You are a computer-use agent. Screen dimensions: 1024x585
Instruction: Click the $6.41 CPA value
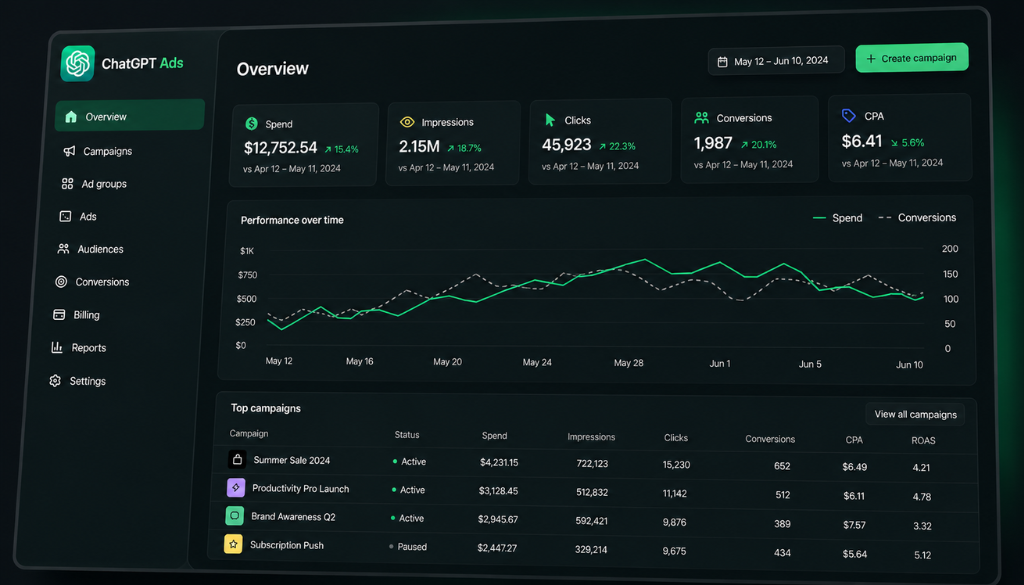pyautogui.click(x=862, y=141)
